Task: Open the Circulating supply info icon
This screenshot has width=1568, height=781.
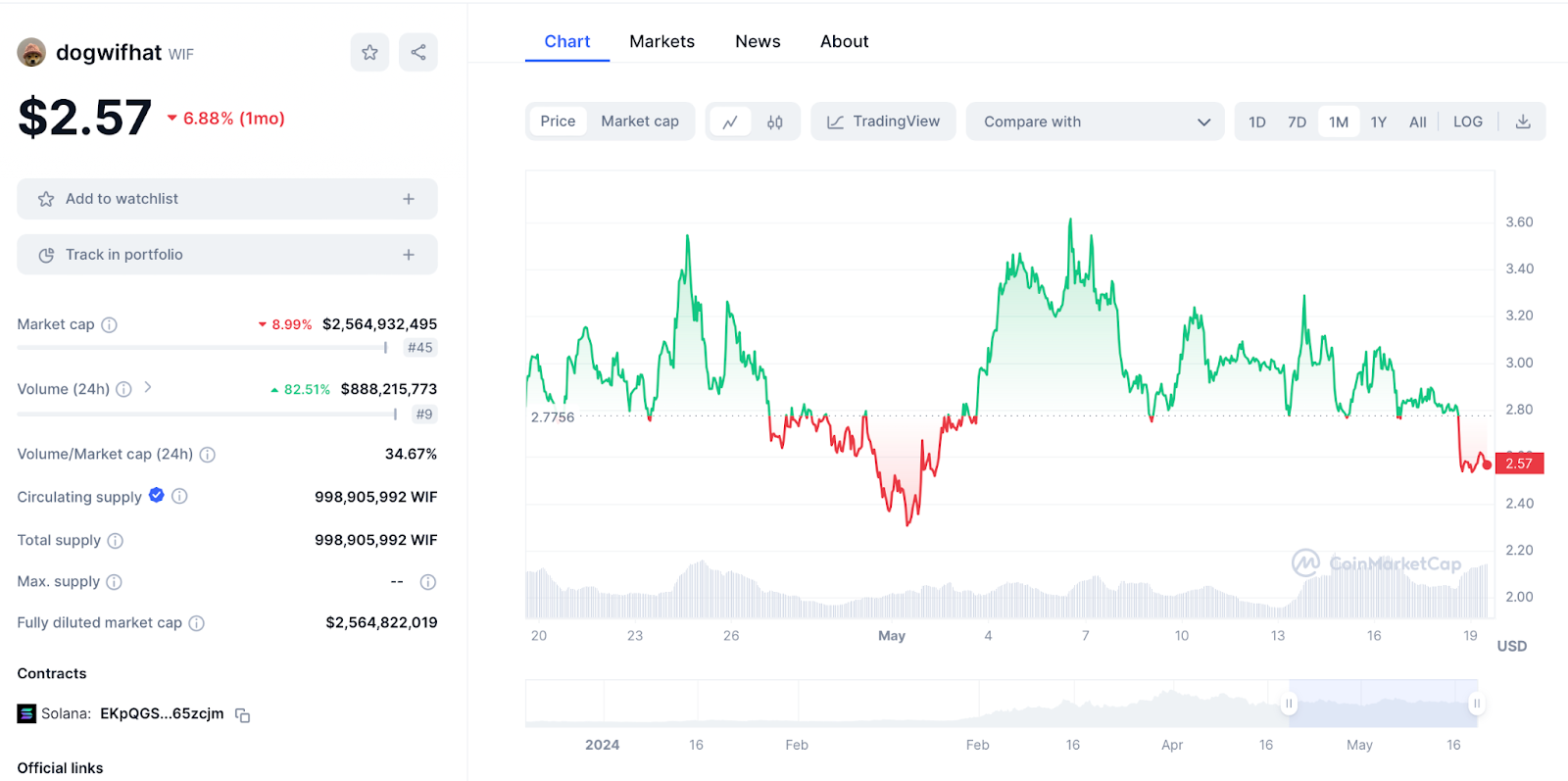Action: coord(179,497)
